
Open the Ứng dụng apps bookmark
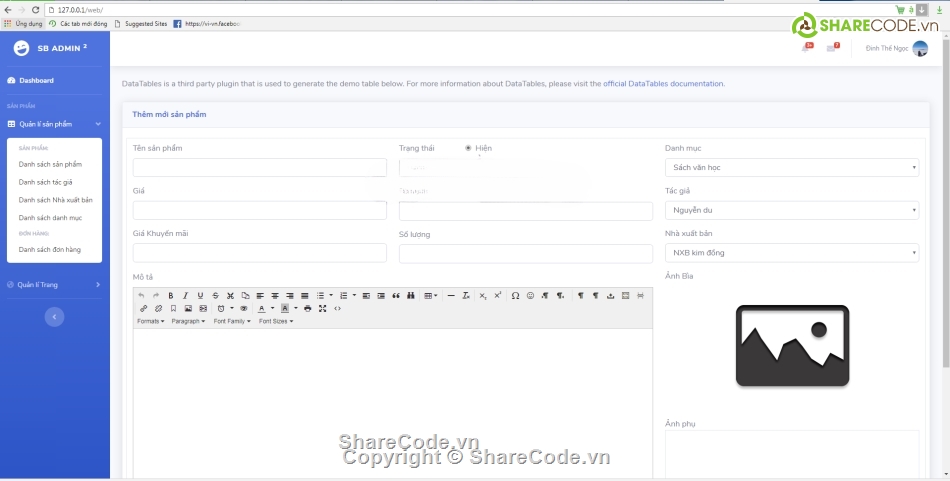23,24
